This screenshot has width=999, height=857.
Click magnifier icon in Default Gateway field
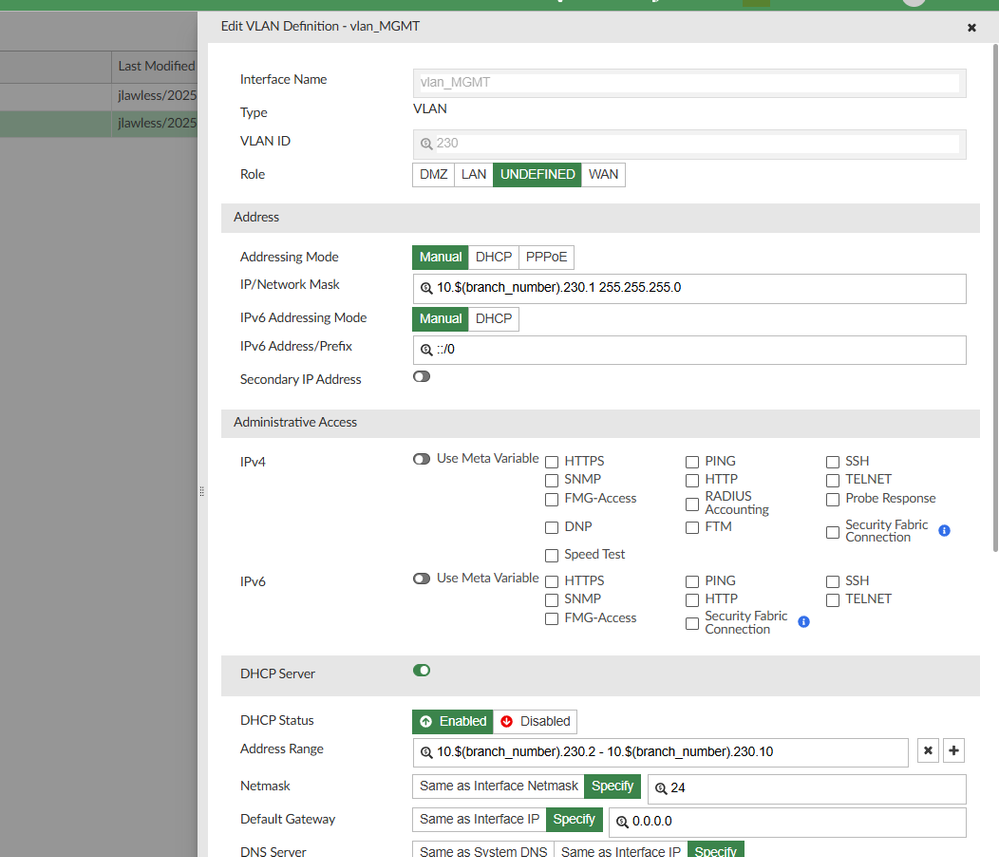point(622,822)
